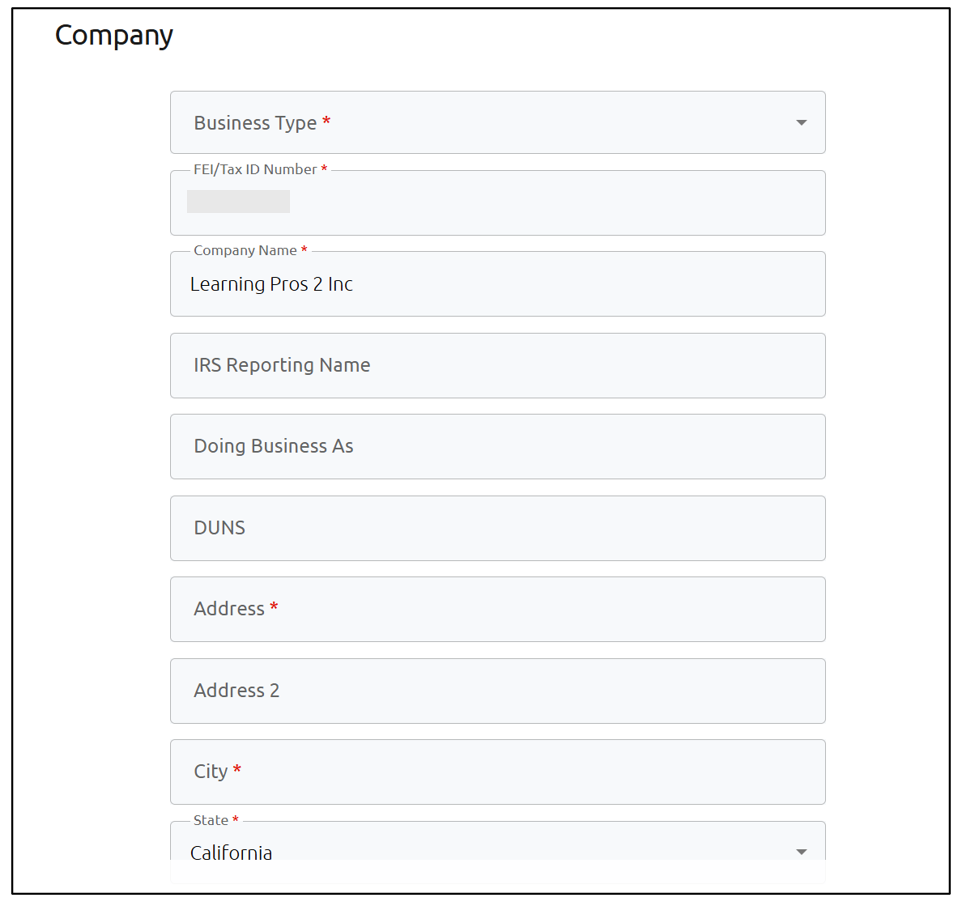The width and height of the screenshot is (970, 904).
Task: Click the "Learning Pros 2 Inc" text
Action: click(271, 285)
